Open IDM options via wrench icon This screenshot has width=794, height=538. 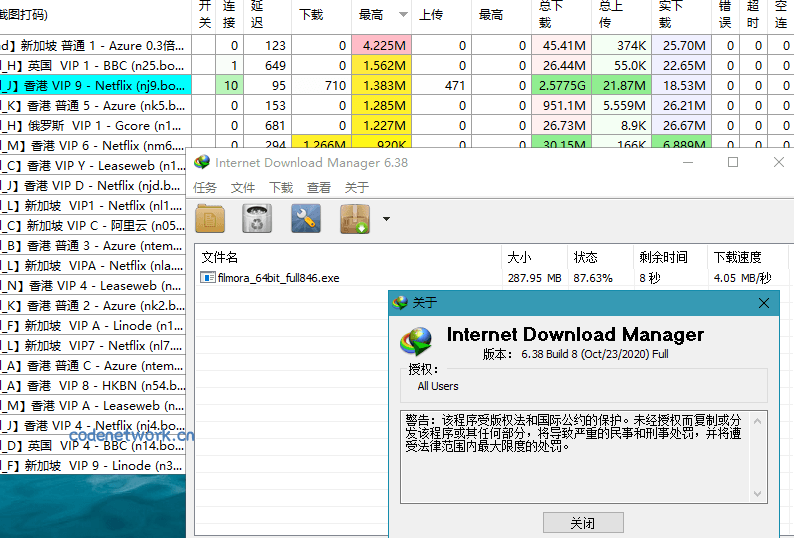pos(306,218)
